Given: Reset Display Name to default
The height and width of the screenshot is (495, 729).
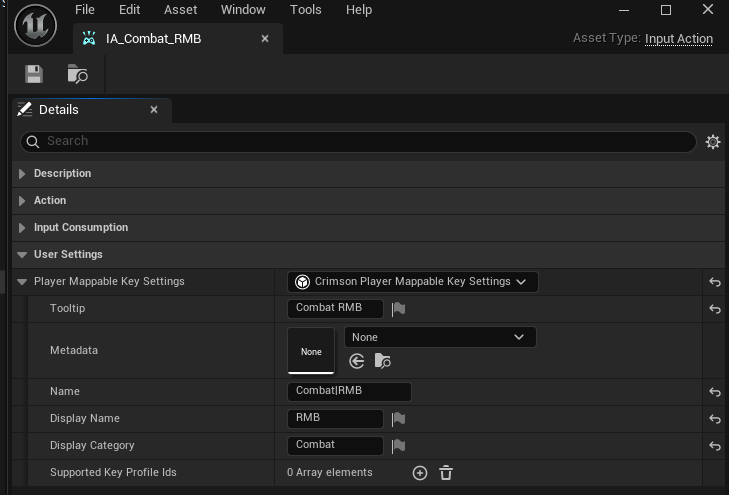Looking at the screenshot, I should coord(715,419).
